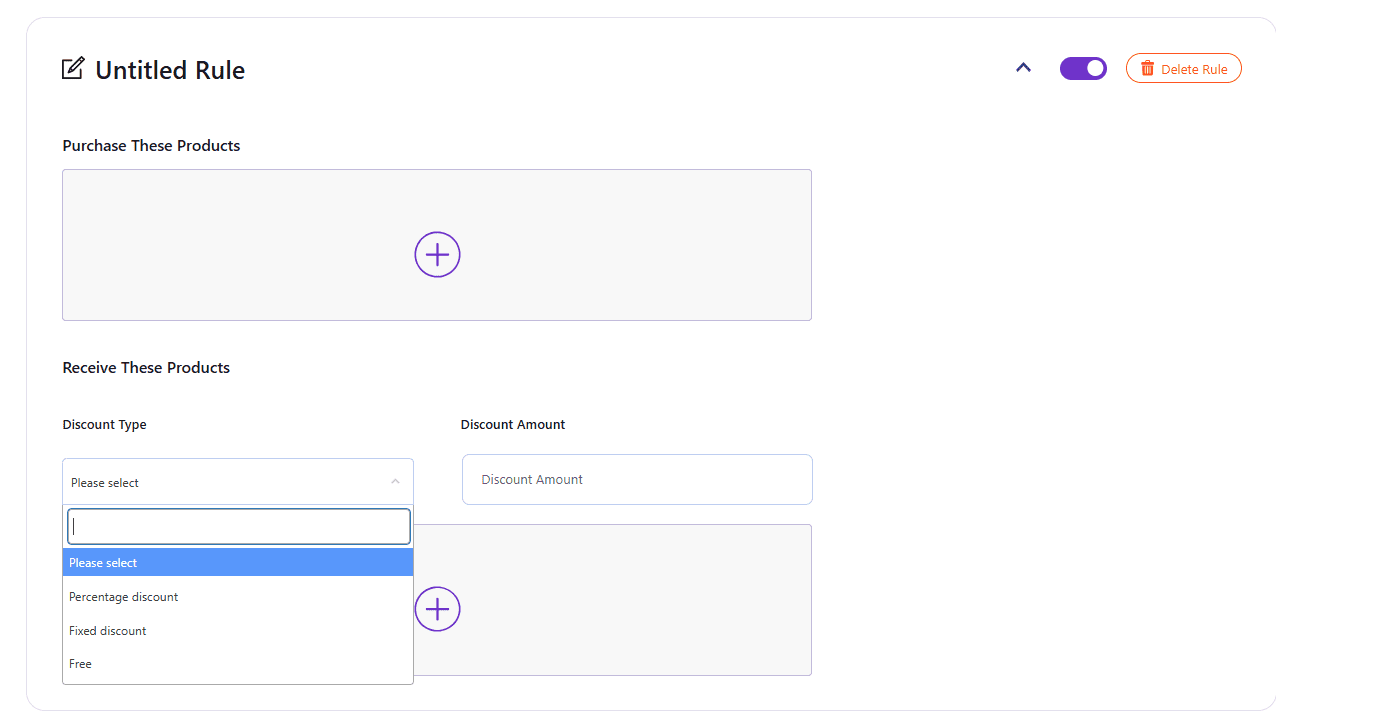The height and width of the screenshot is (714, 1400).
Task: Open the Discount Type dropdown
Action: 237,481
